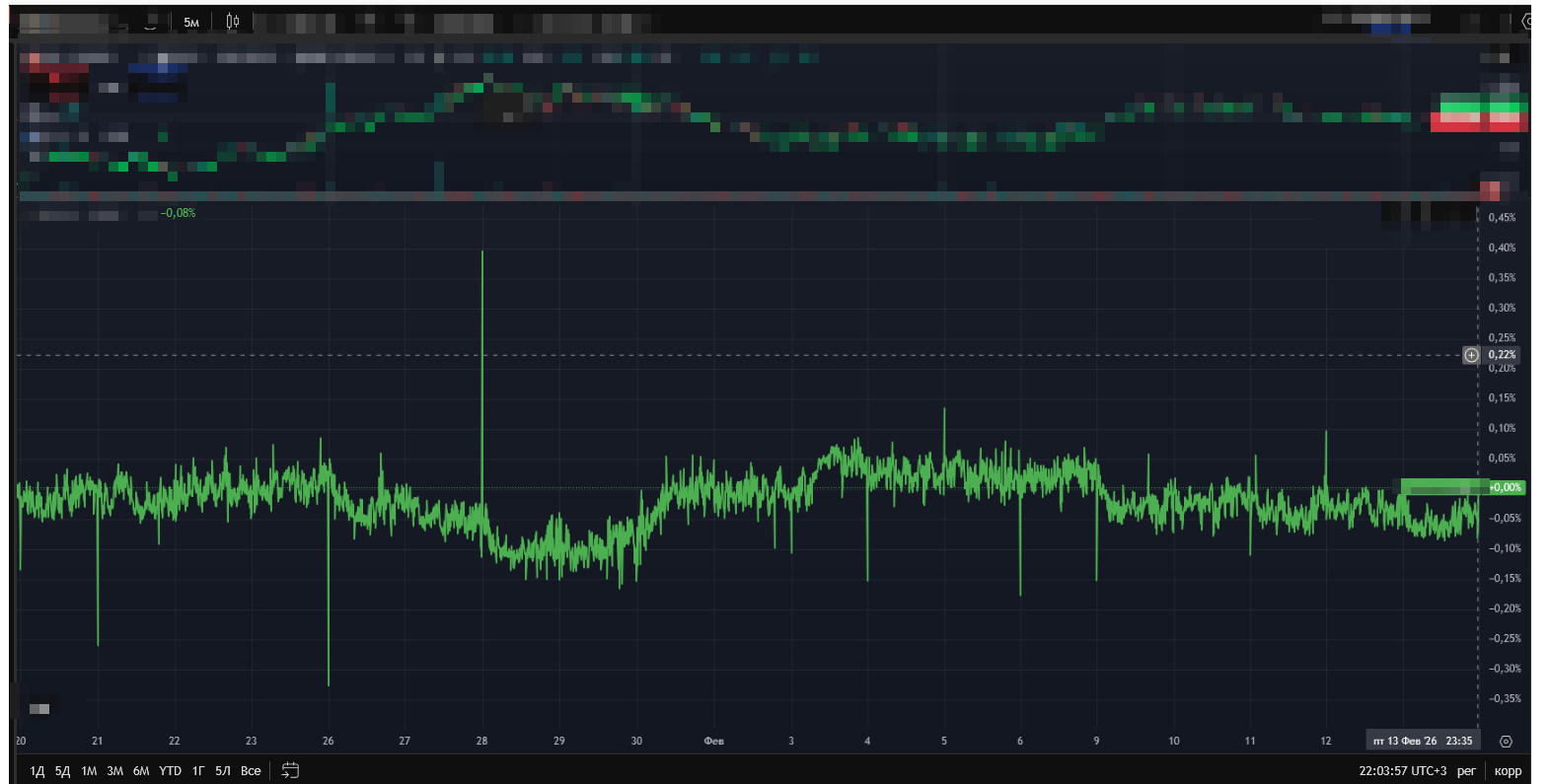Open the 5м interval dropdown
1551x784 pixels.
(x=191, y=22)
